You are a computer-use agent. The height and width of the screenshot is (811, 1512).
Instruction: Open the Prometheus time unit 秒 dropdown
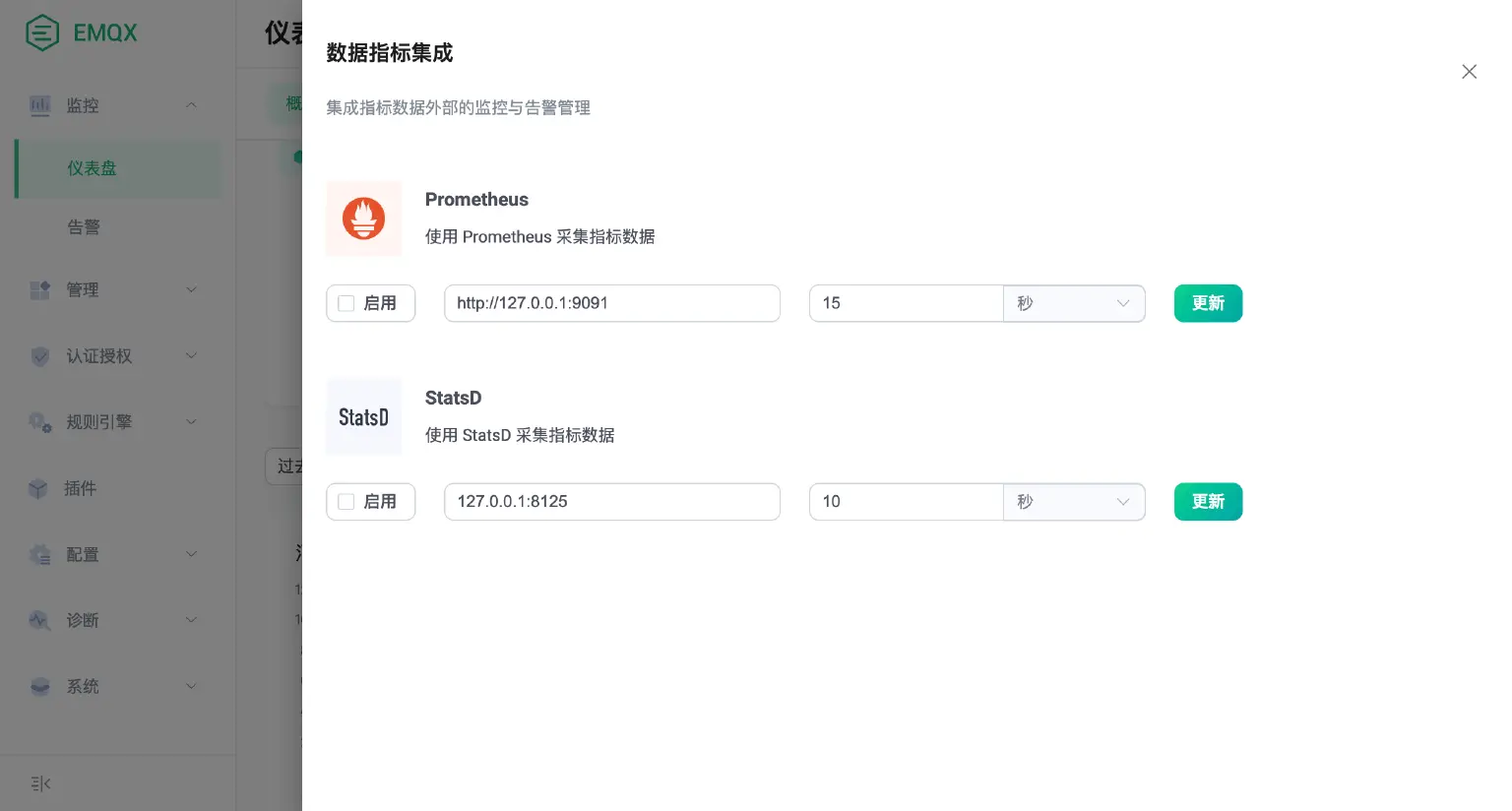click(1074, 303)
